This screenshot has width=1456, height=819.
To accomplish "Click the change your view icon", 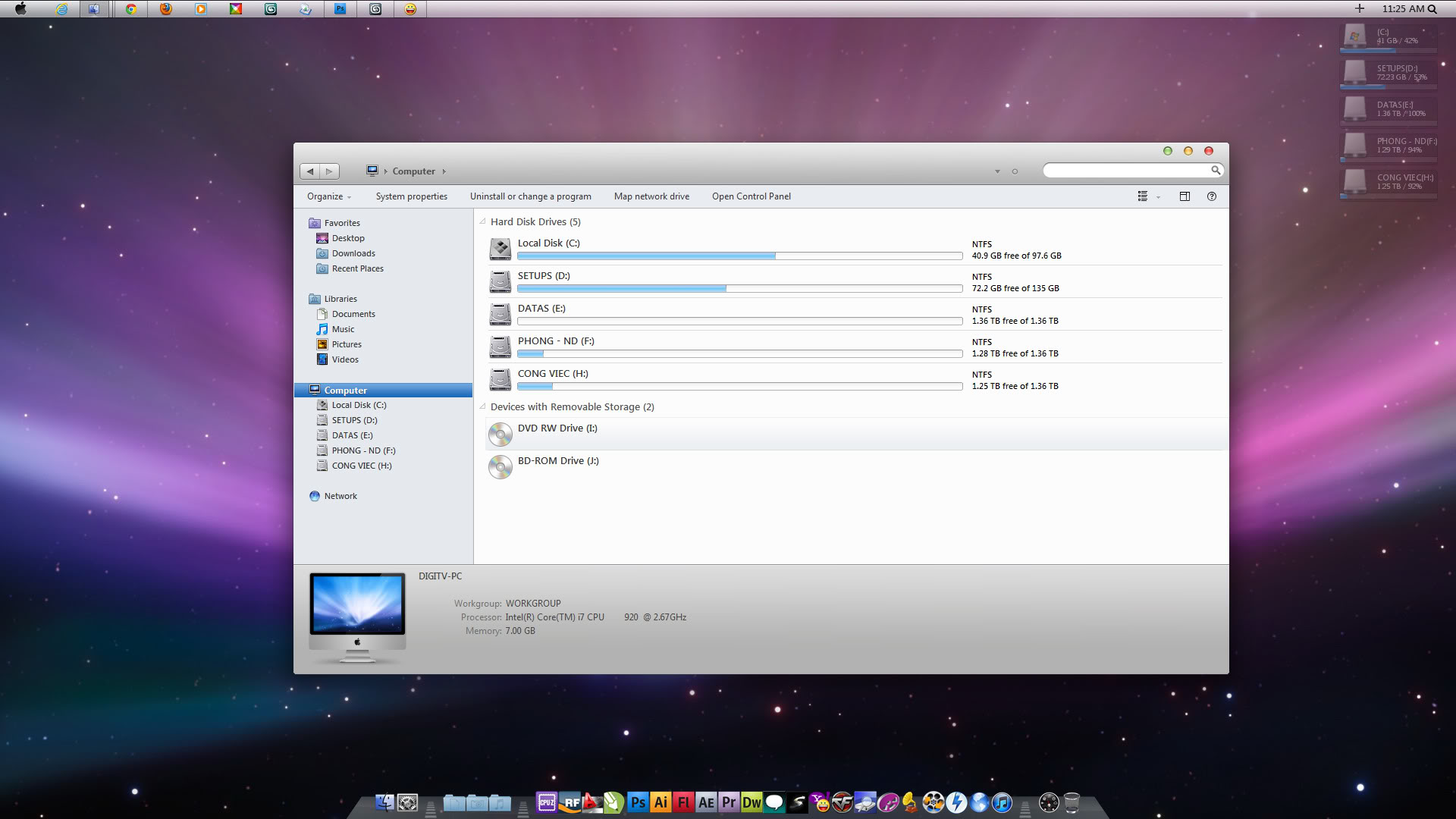I will [x=1143, y=196].
